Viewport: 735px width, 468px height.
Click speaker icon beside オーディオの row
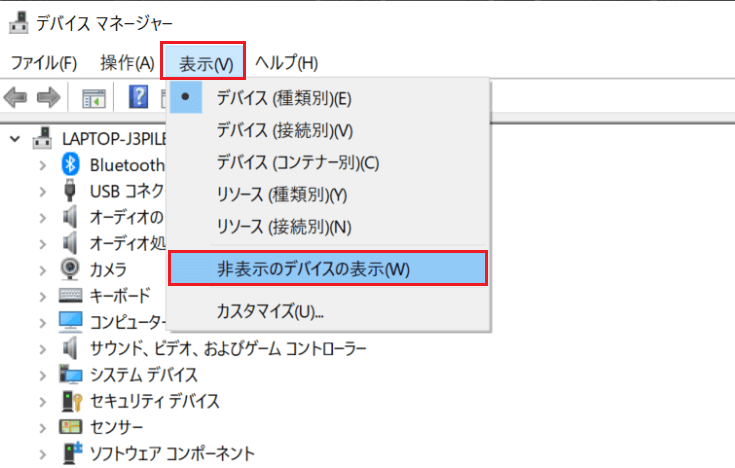tap(70, 217)
